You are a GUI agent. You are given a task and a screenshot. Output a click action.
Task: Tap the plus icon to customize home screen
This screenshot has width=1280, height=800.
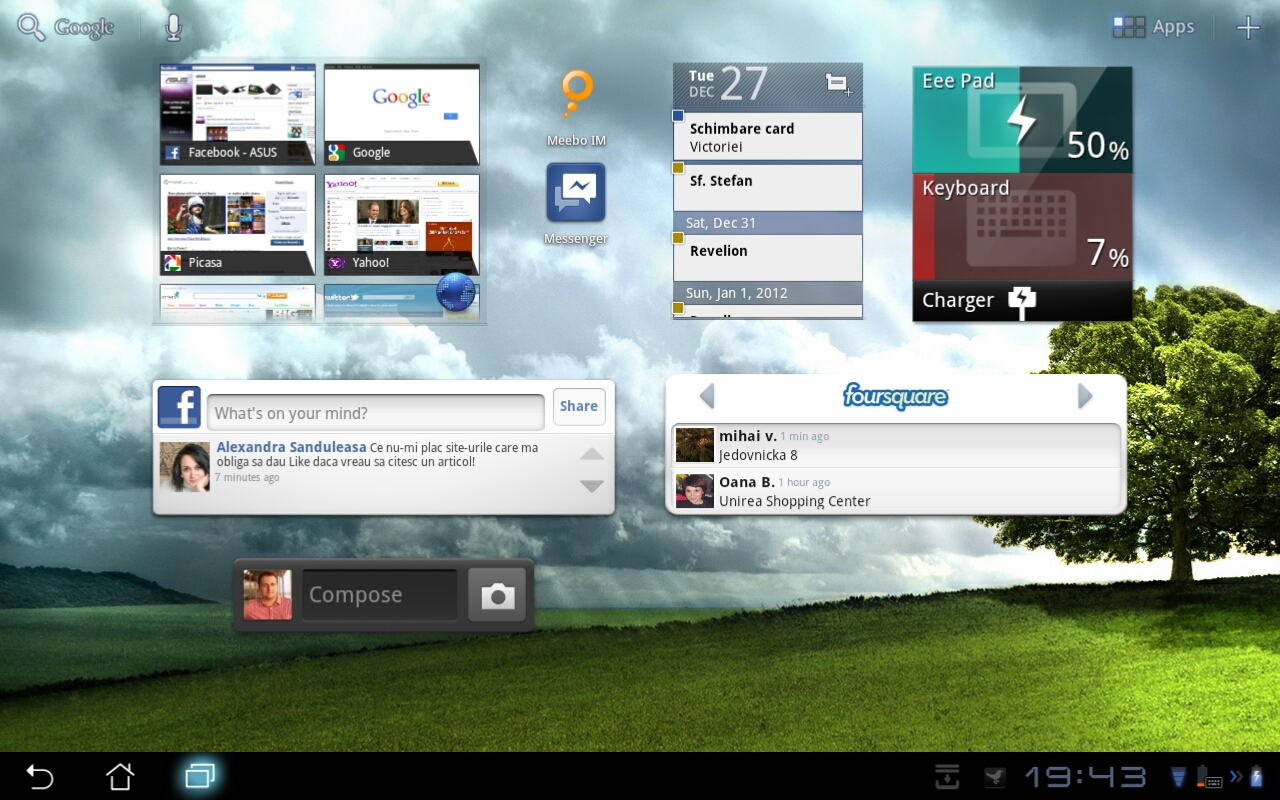1248,28
